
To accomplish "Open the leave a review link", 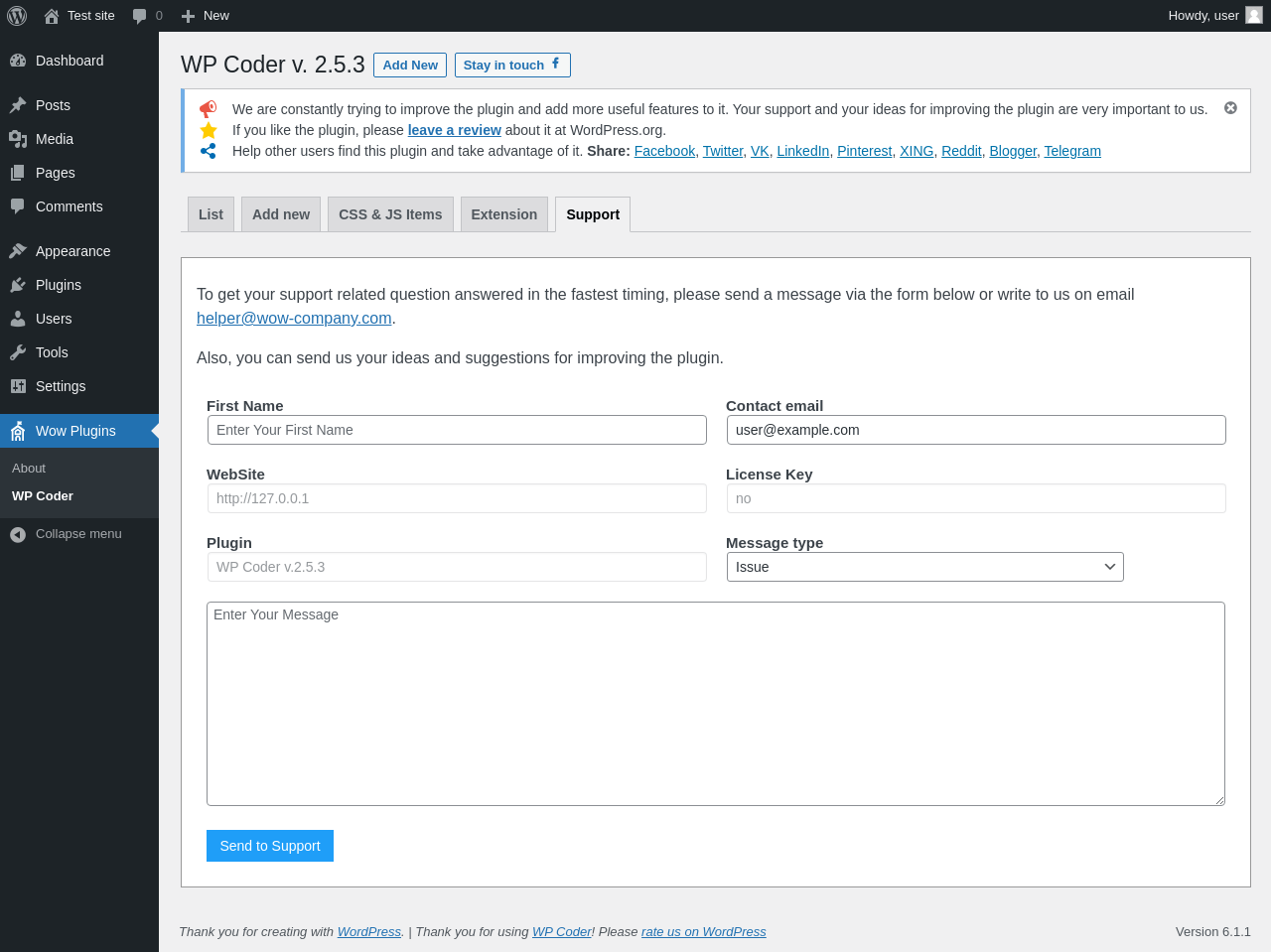I will 455,130.
